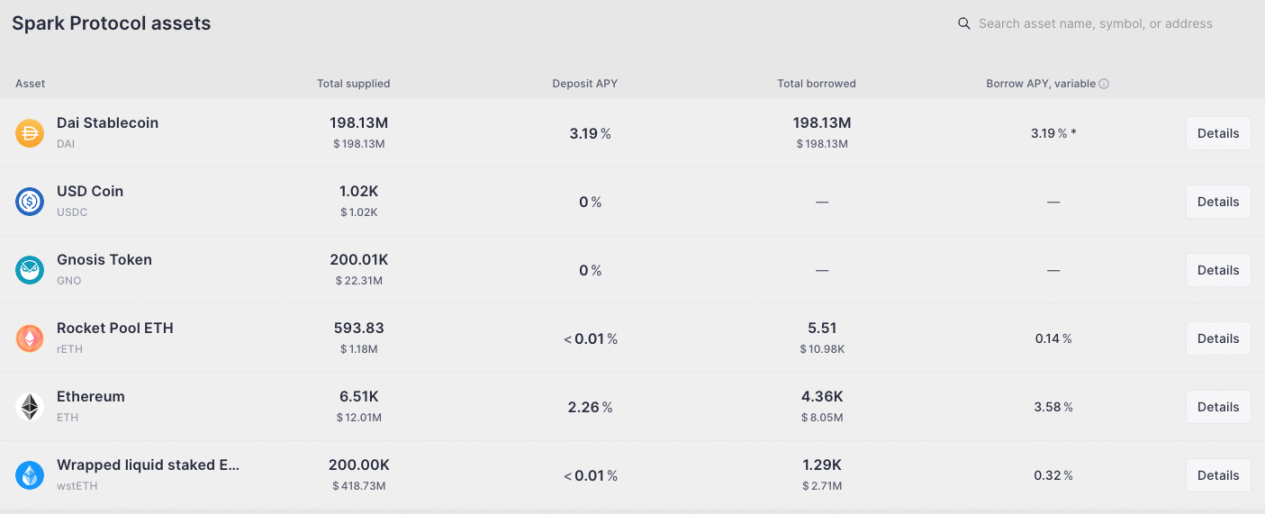Open Details for USD Coin

click(1217, 202)
